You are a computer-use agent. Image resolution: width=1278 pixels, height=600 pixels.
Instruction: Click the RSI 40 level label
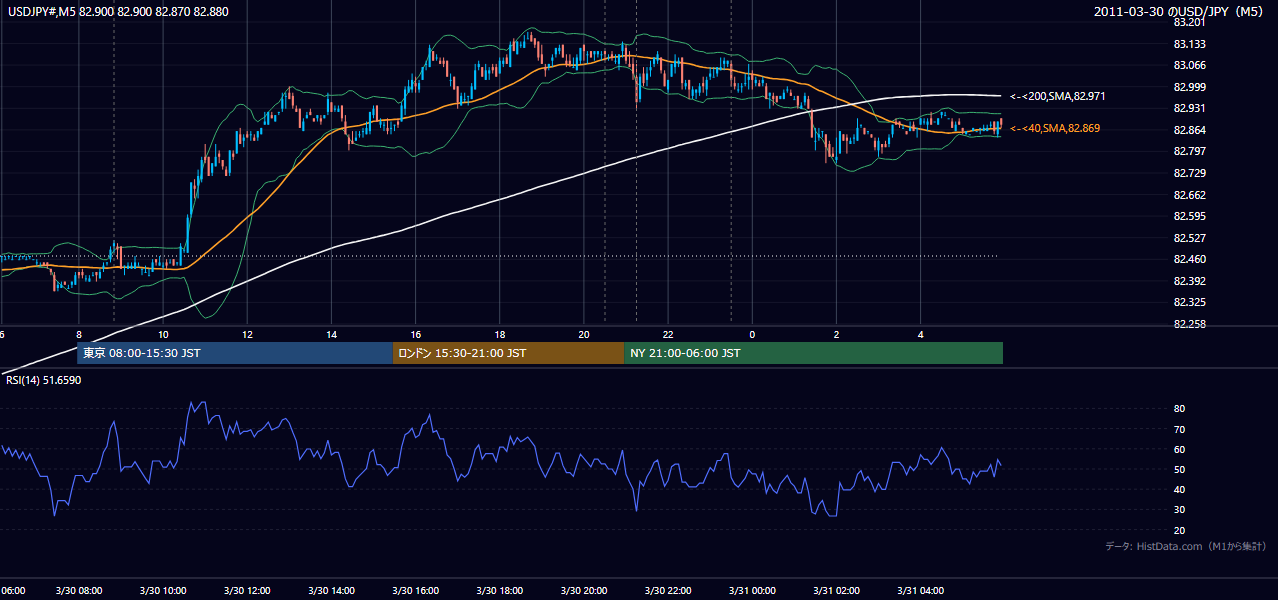click(1179, 489)
